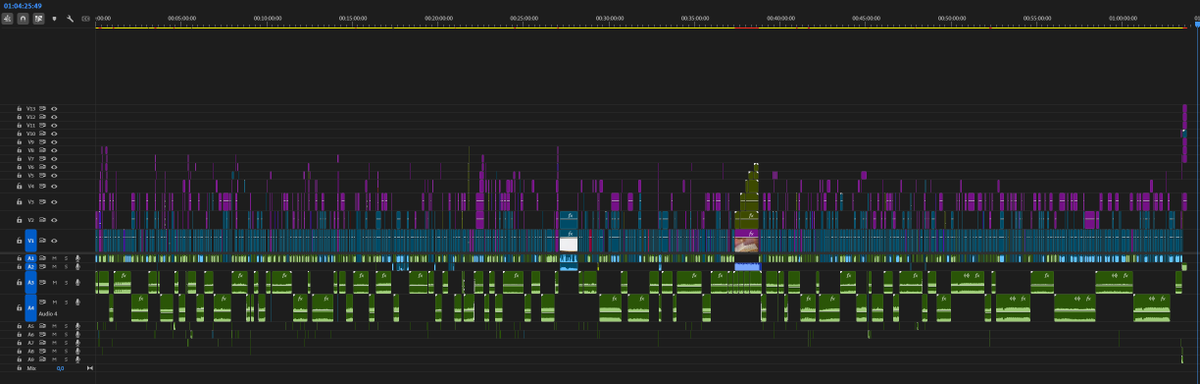Toggle Snap in Timeline magnet icon
The image size is (1200, 384).
(23, 18)
